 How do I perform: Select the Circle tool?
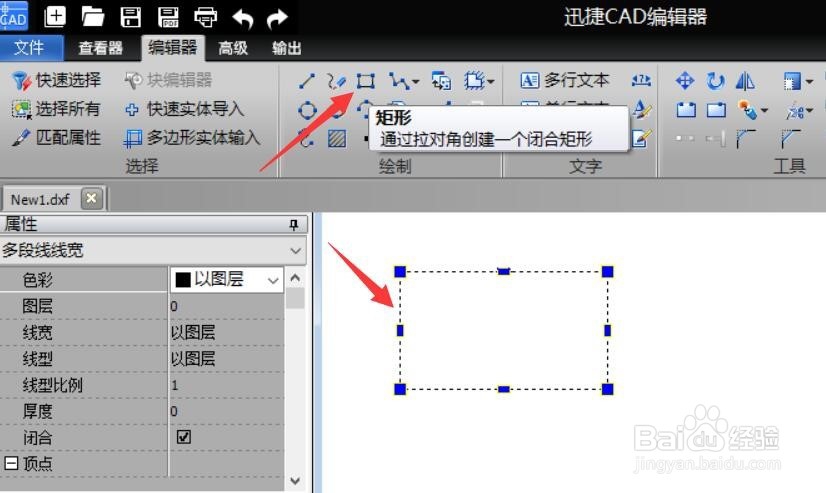tap(307, 110)
